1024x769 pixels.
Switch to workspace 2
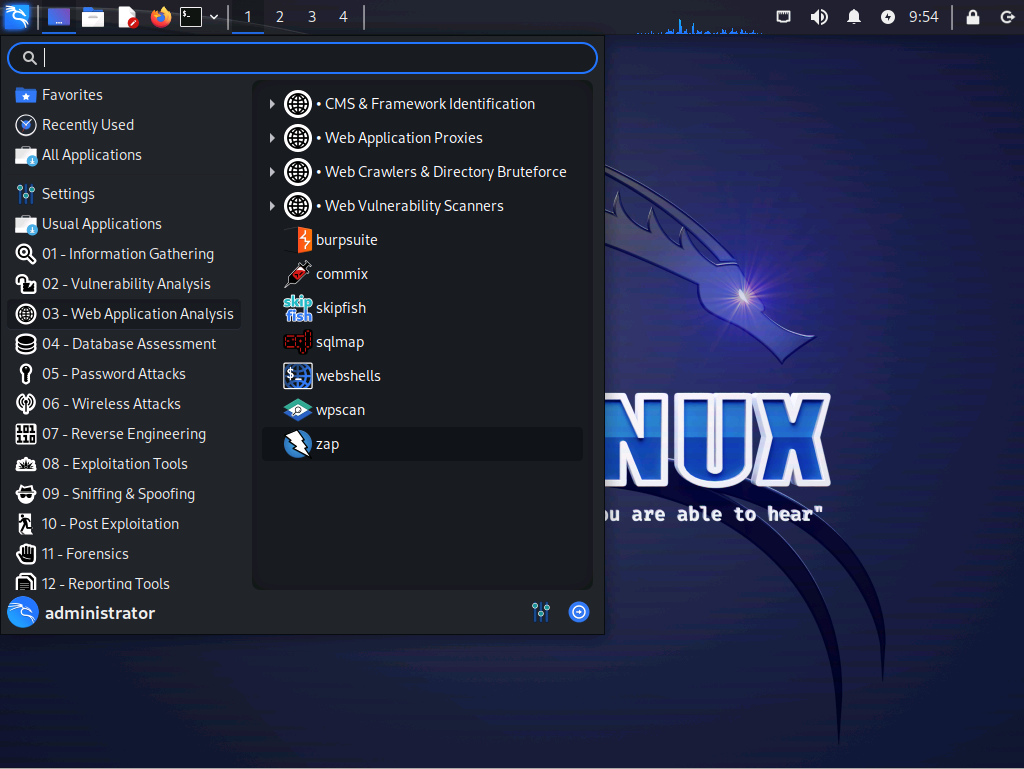(279, 16)
